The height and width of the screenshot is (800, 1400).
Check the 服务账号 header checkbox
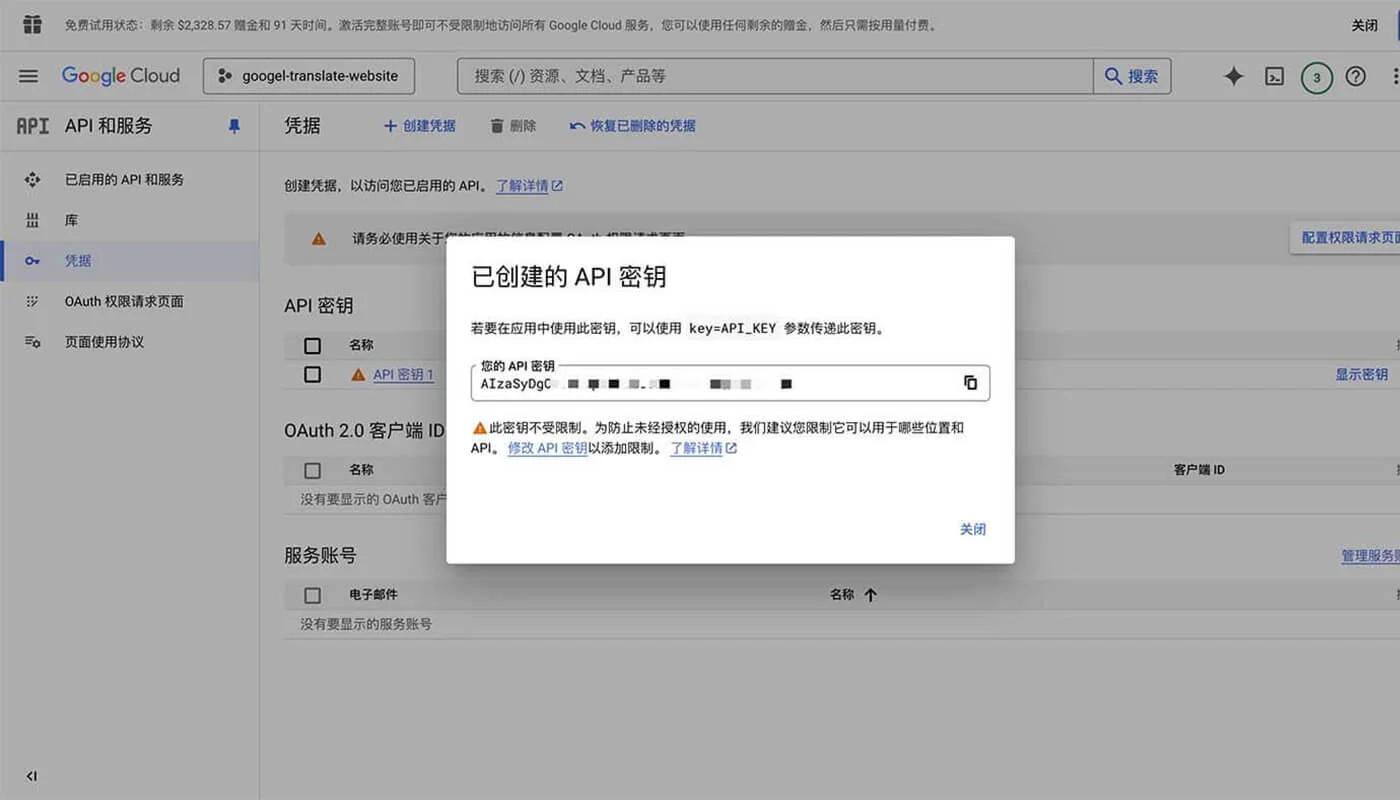(312, 594)
